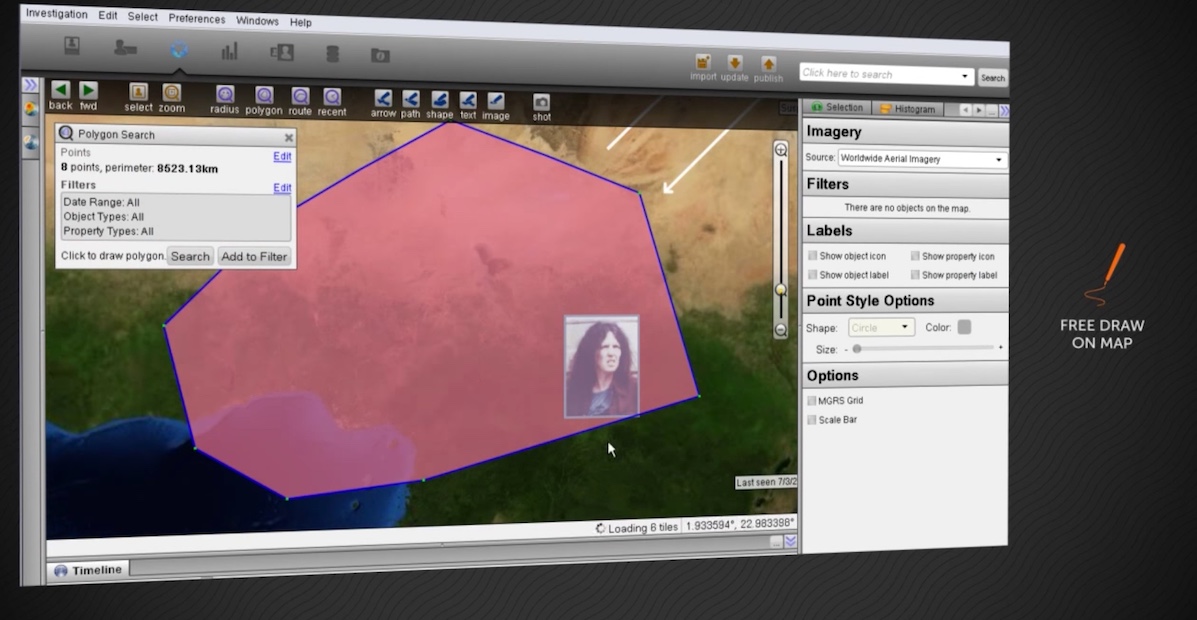The image size is (1197, 620).
Task: Choose the polygon search tool
Action: (x=264, y=96)
